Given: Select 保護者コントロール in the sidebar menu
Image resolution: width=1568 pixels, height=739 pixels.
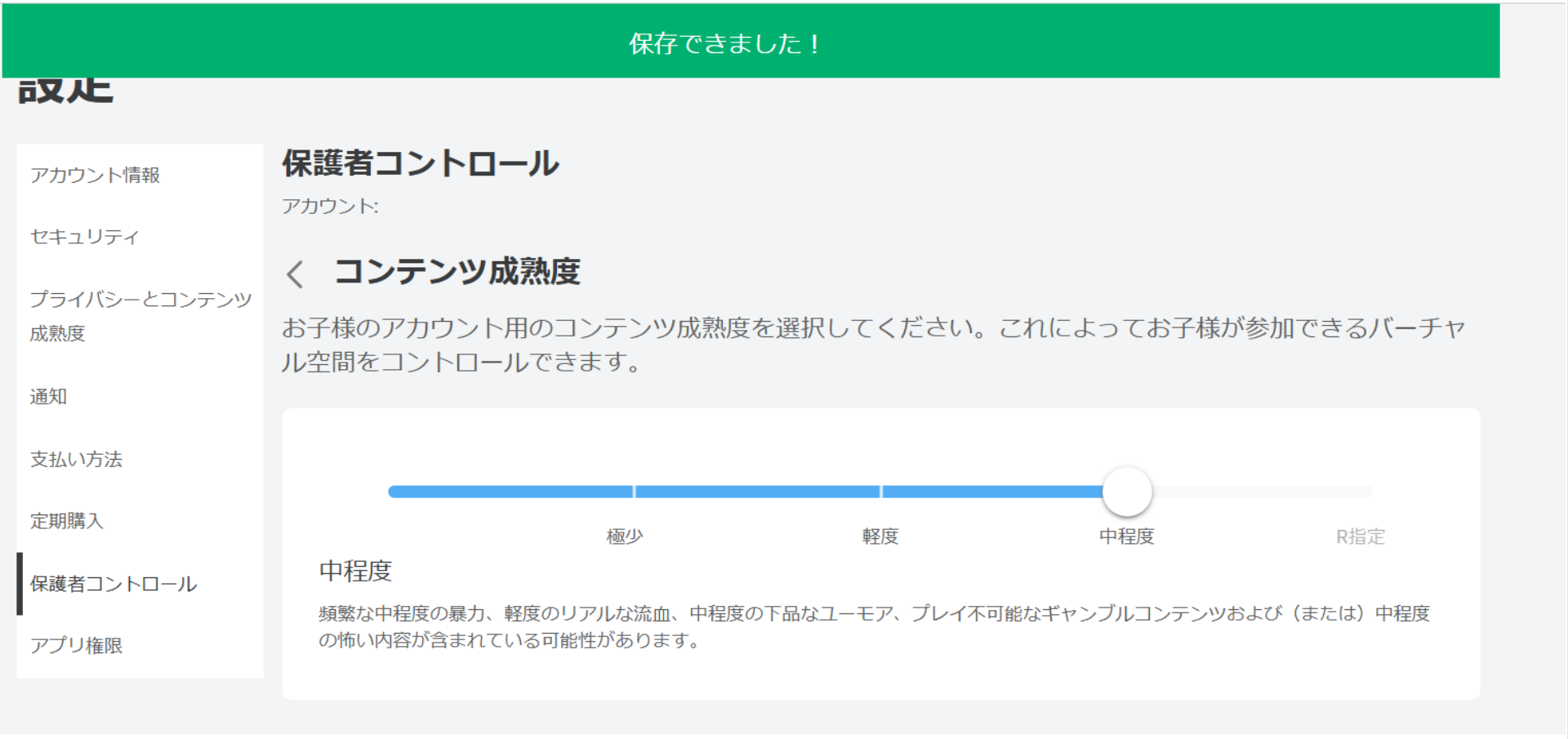Looking at the screenshot, I should coord(114,584).
